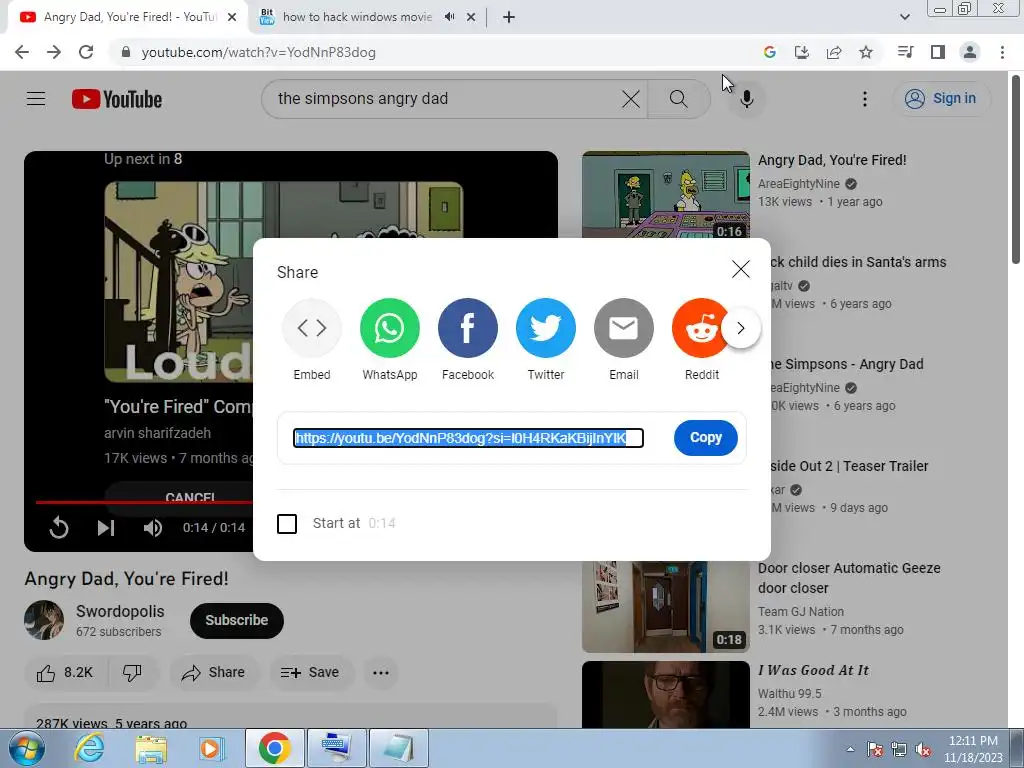The height and width of the screenshot is (768, 1024).
Task: Open a new browser tab
Action: (x=509, y=17)
